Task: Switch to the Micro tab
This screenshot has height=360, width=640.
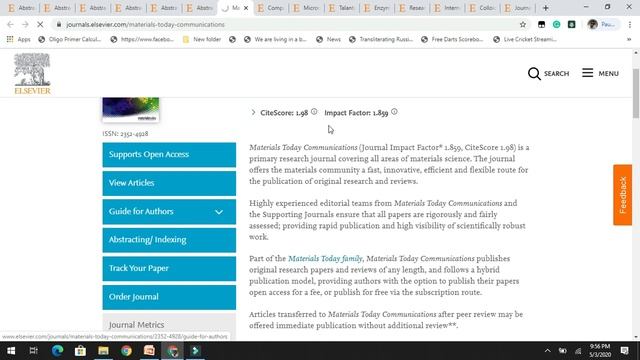Action: (x=306, y=8)
